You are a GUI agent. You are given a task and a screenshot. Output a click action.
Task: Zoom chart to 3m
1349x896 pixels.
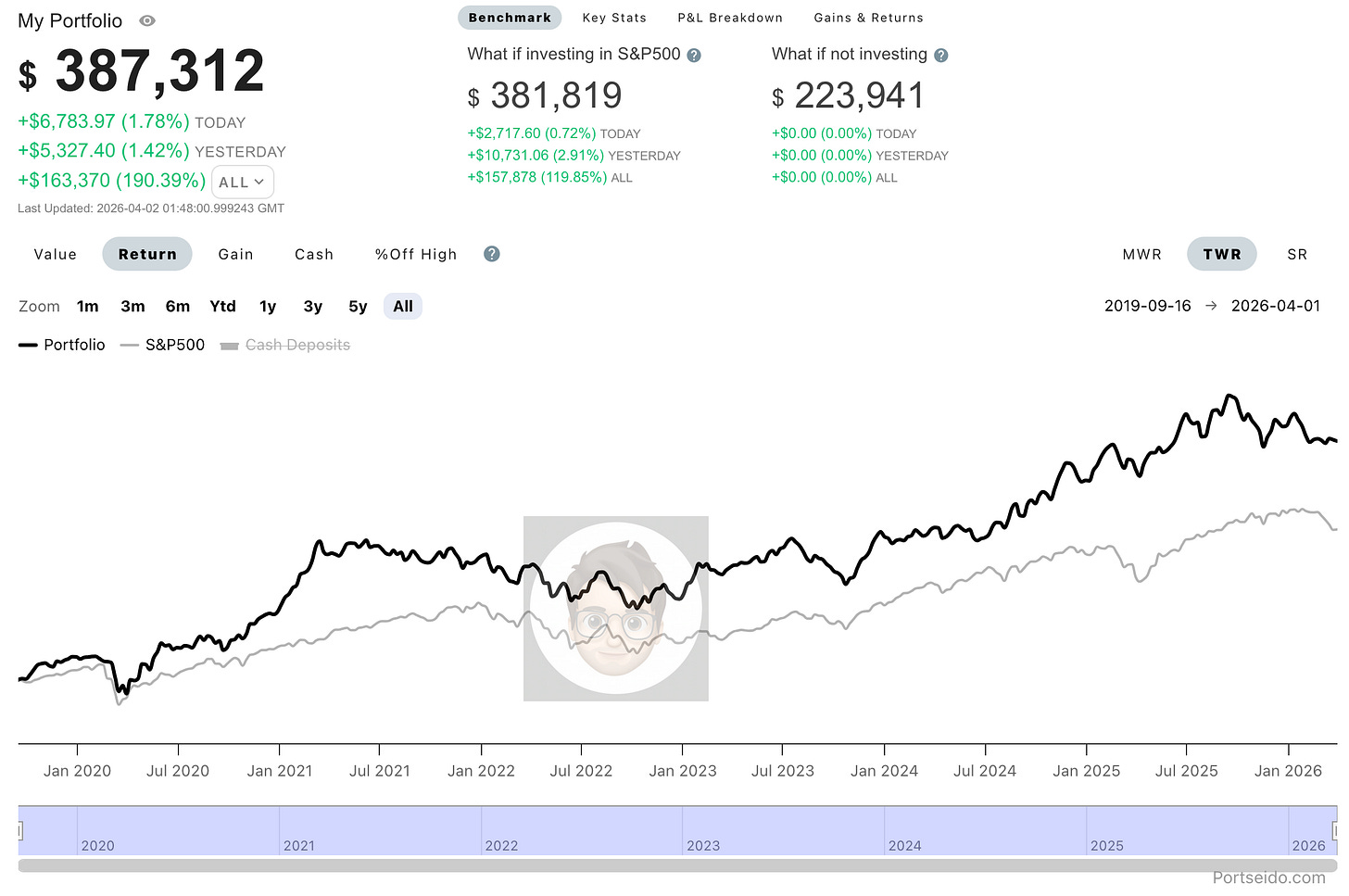(x=132, y=307)
